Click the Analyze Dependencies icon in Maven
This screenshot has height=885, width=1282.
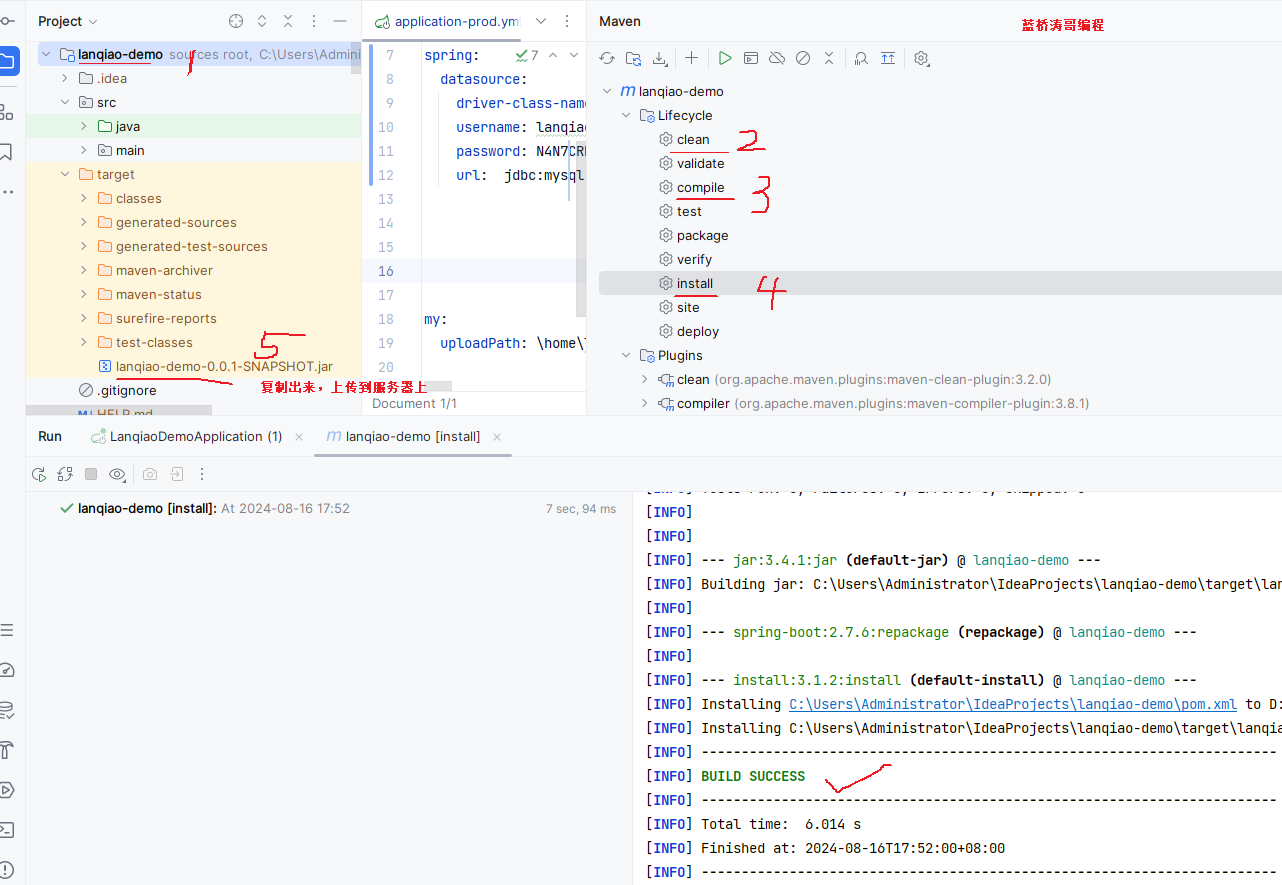861,58
